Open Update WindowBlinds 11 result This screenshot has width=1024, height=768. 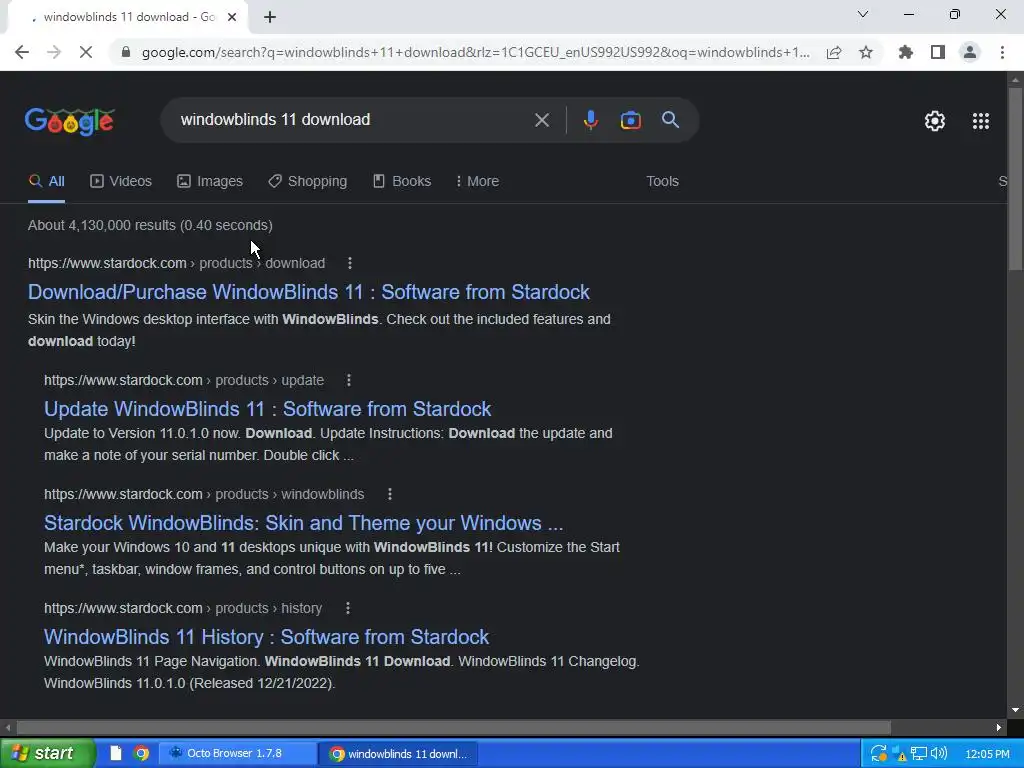pyautogui.click(x=268, y=409)
